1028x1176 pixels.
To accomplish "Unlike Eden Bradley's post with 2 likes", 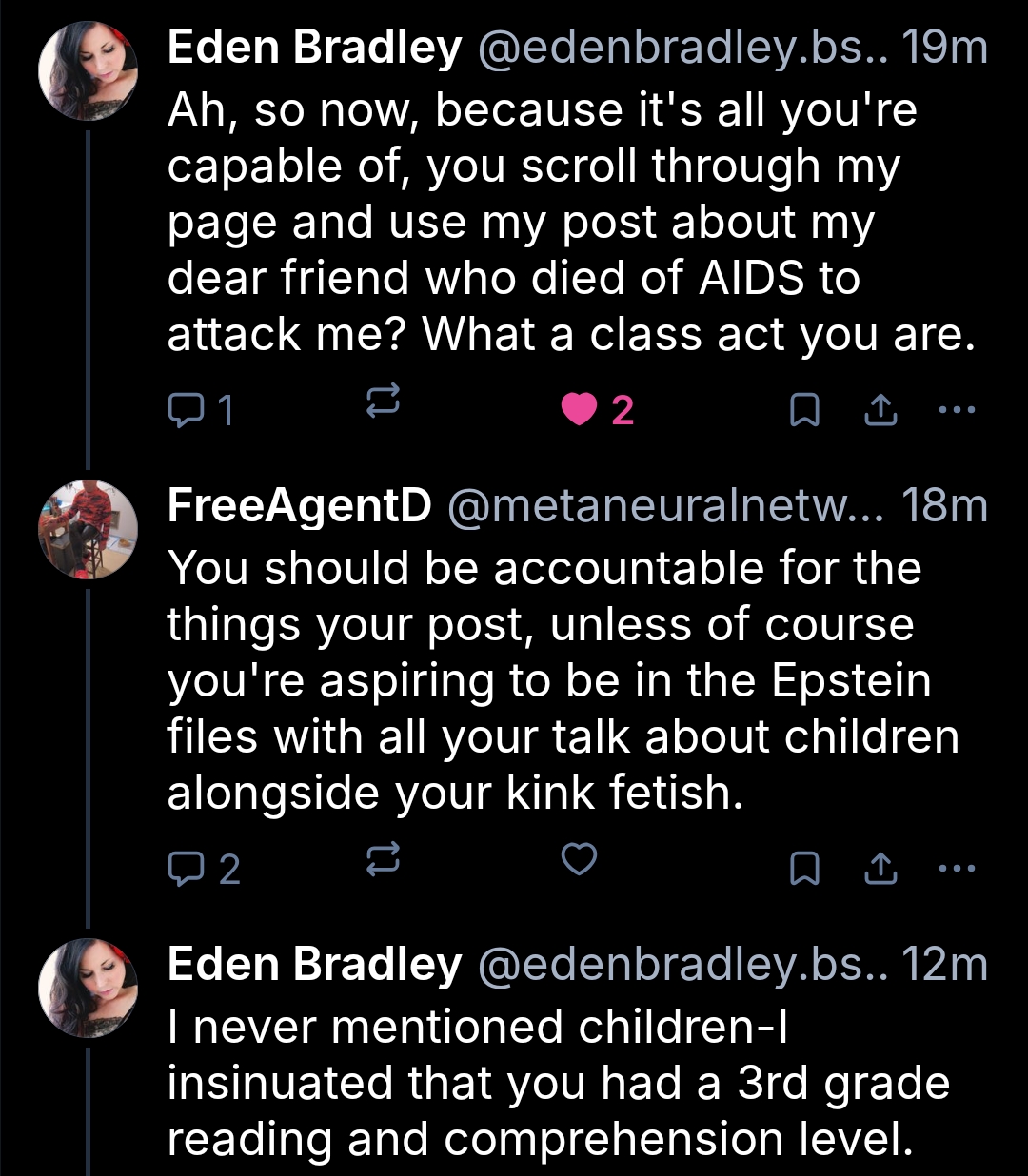I will 579,410.
